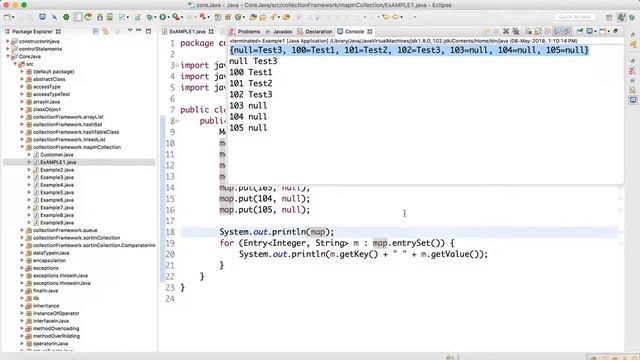Click Open Perspective icon beside Quick Access
This screenshot has height=360, width=640.
(609, 17)
